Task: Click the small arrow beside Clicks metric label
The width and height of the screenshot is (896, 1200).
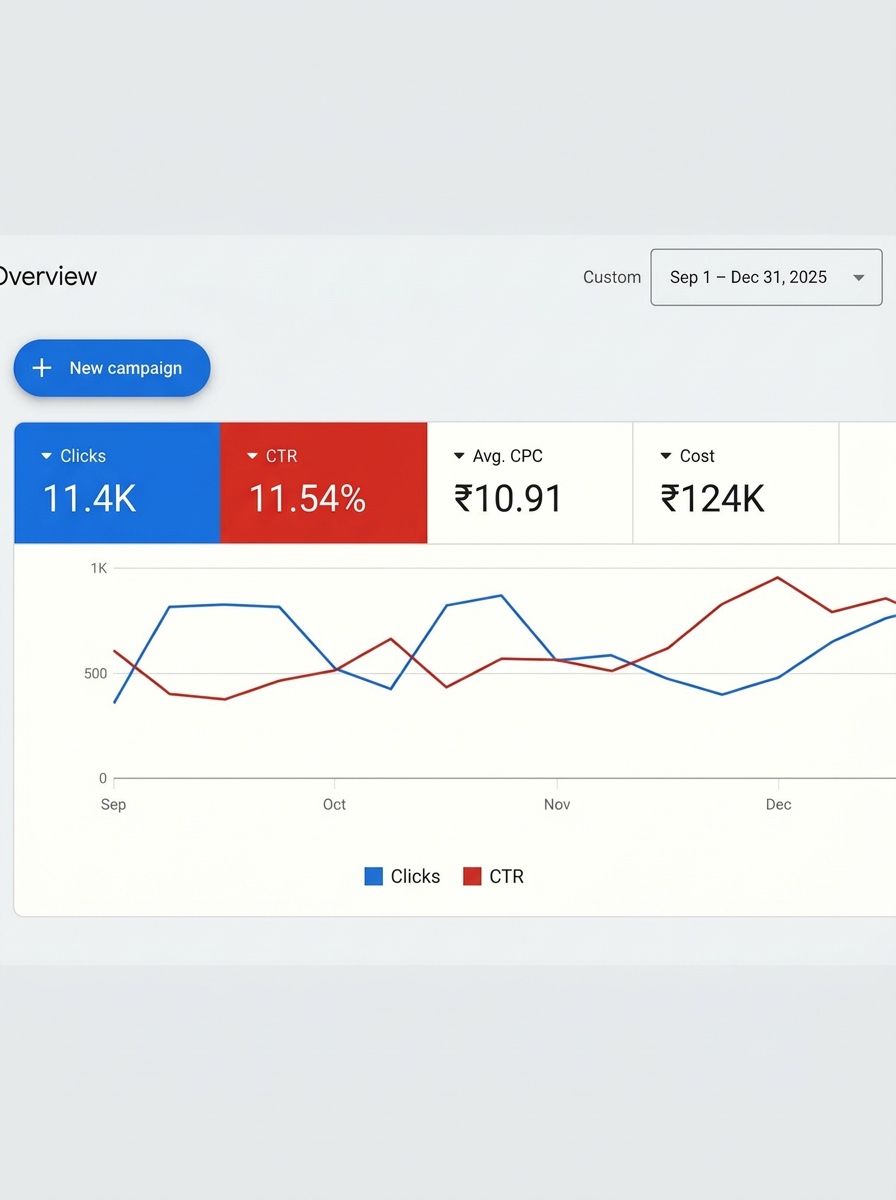Action: (46, 456)
